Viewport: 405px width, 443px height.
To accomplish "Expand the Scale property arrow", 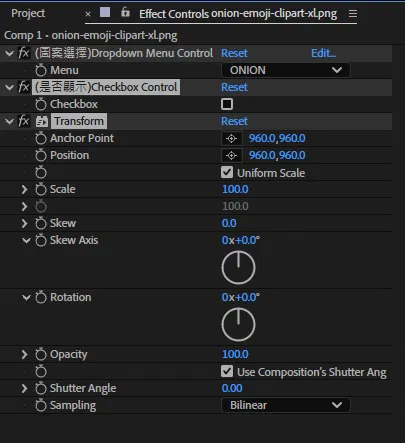I will click(24, 189).
